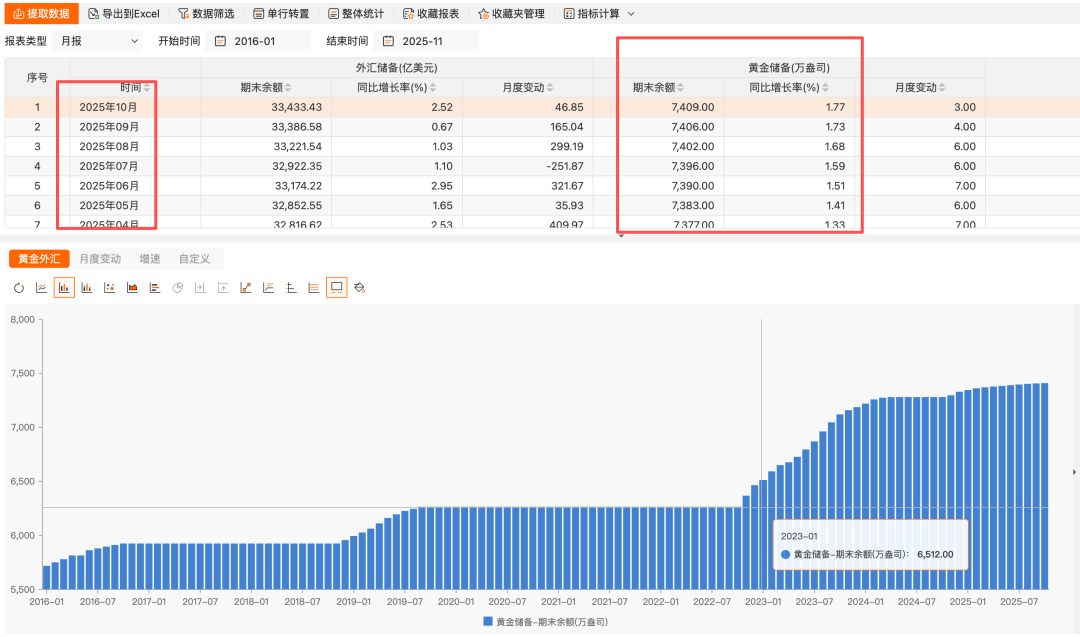Viewport: 1080px width, 637px height.
Task: Switch to 增速 chart tab
Action: click(149, 259)
